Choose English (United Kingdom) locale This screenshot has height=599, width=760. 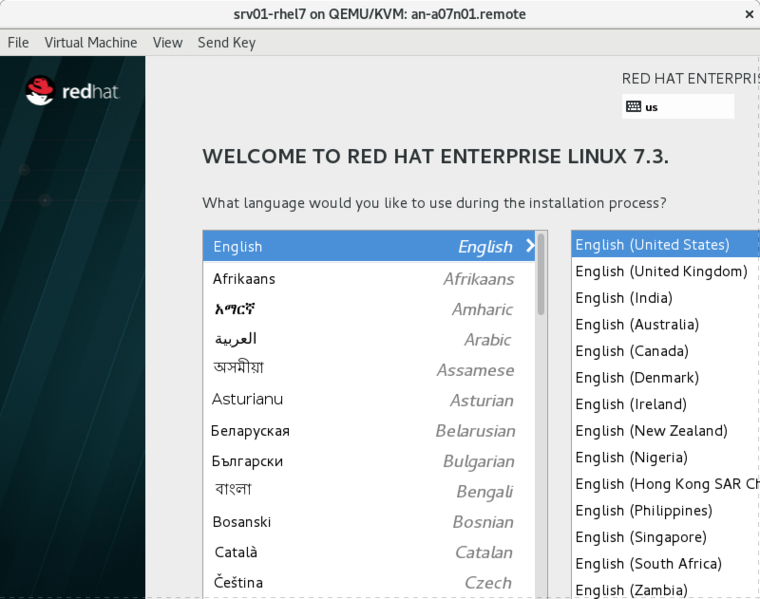point(661,271)
